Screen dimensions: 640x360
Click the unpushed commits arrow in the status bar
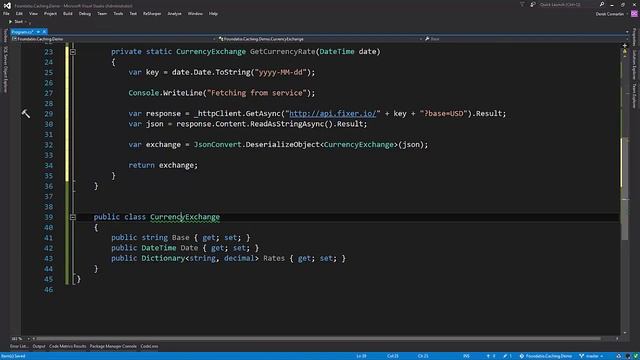[491, 356]
